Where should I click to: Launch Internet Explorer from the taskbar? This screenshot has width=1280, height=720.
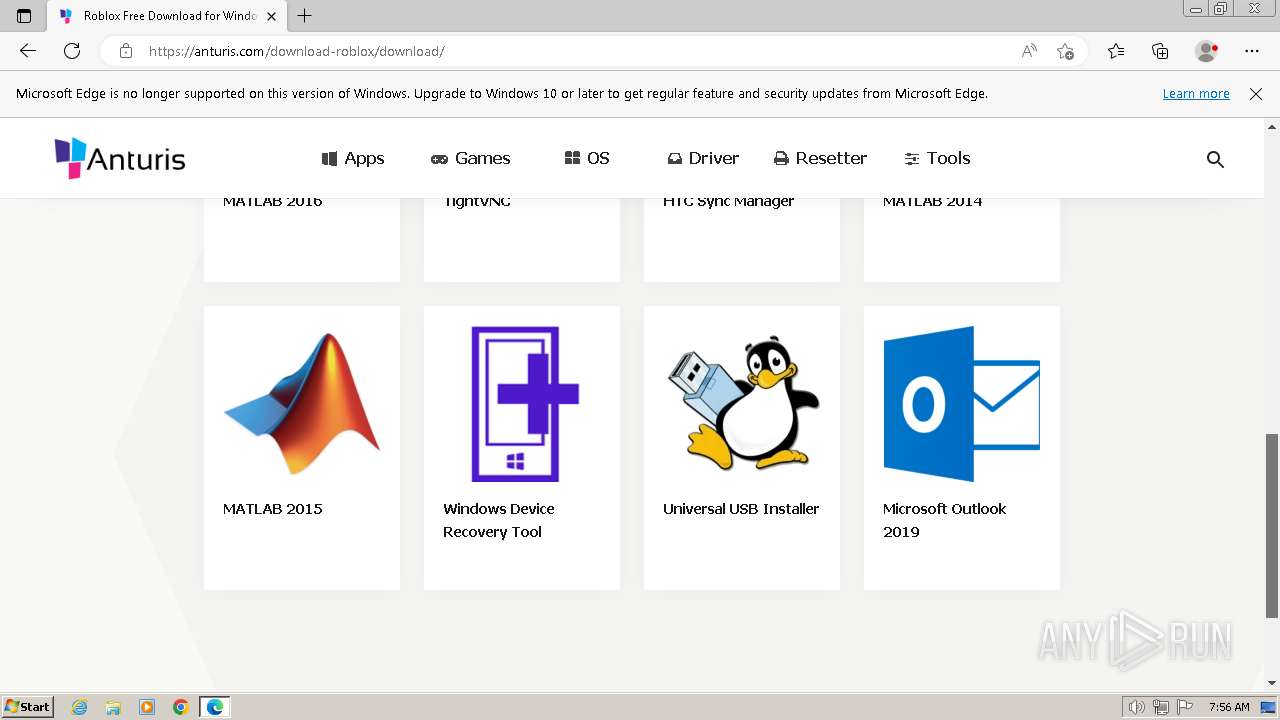point(80,707)
